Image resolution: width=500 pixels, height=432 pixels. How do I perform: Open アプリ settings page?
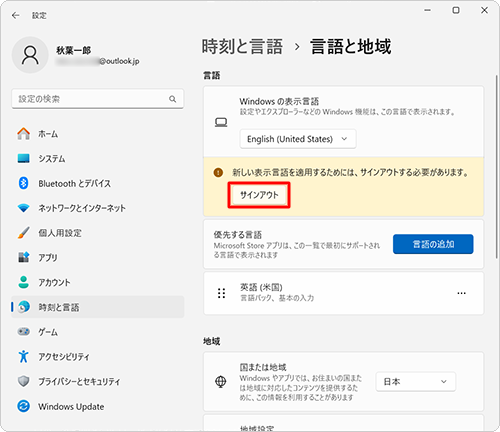[98, 257]
